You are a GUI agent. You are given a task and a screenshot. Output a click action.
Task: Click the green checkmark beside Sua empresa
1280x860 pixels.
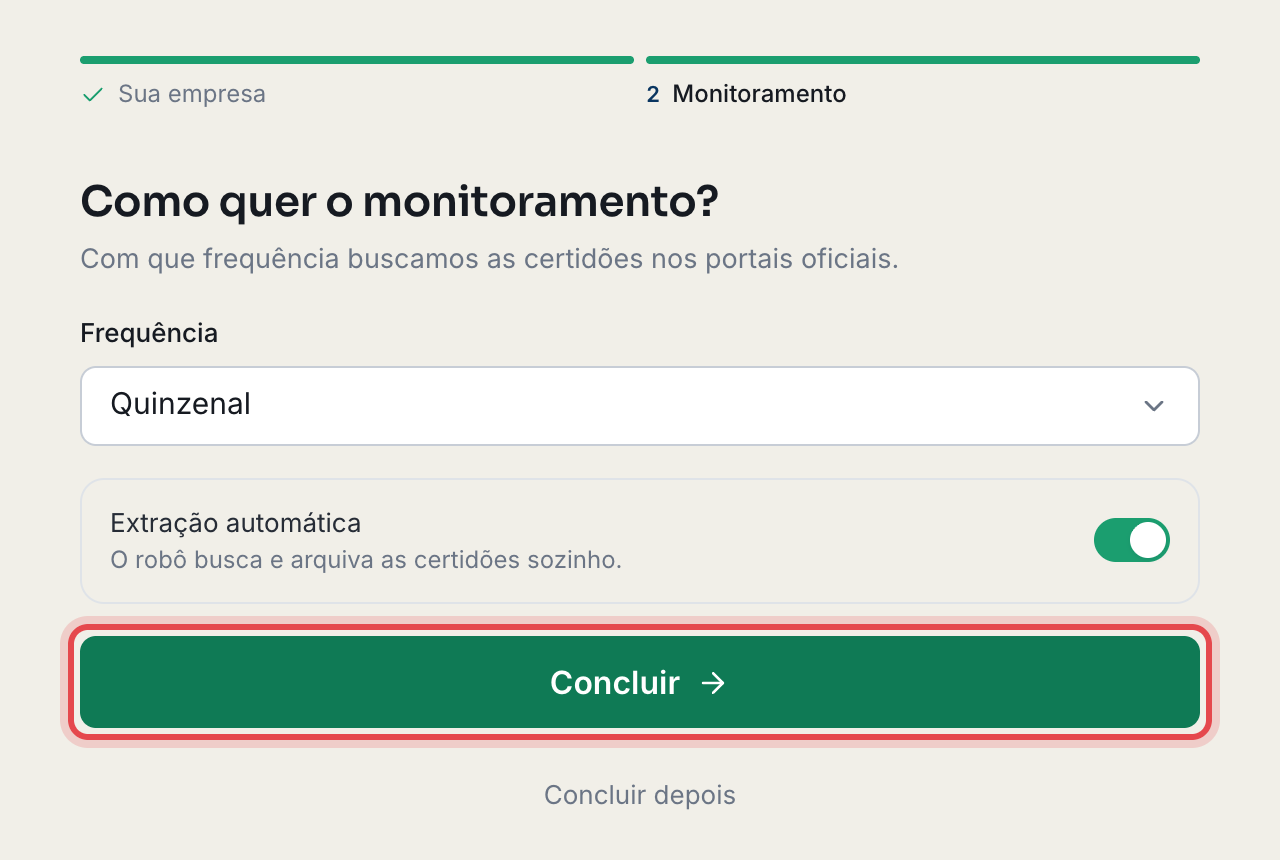click(93, 95)
